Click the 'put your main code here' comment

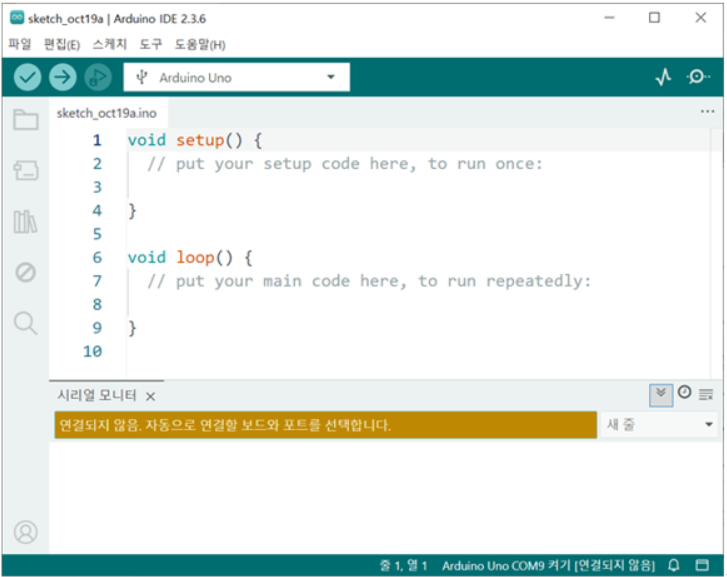tap(369, 281)
